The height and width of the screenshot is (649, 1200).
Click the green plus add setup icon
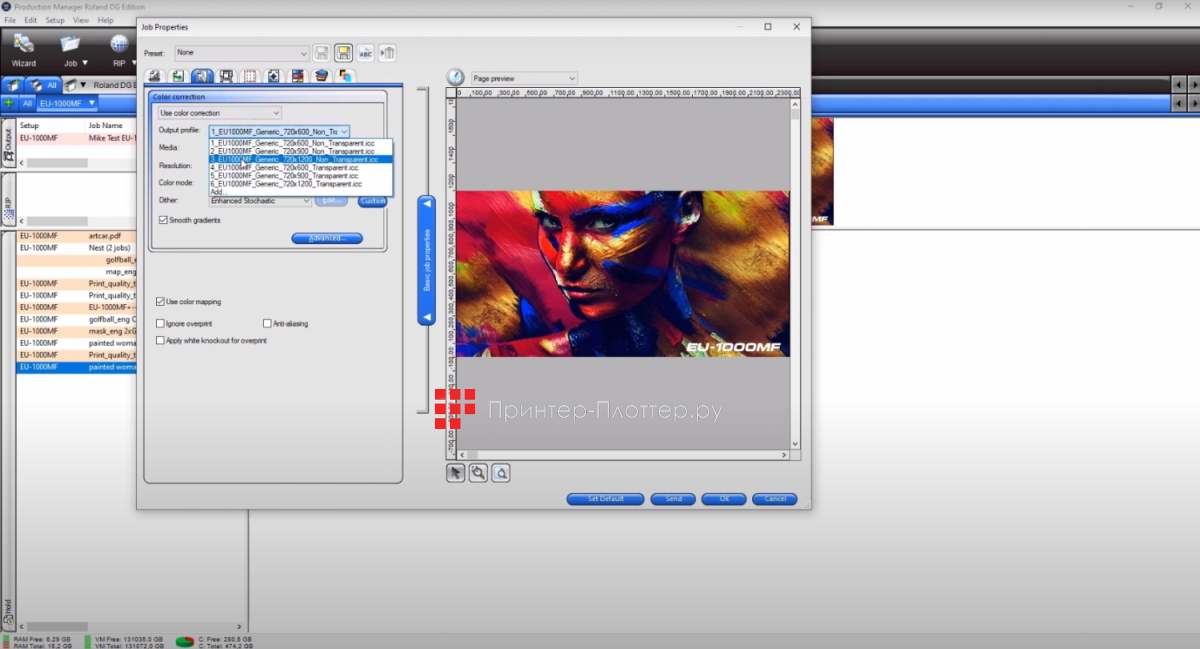point(9,103)
